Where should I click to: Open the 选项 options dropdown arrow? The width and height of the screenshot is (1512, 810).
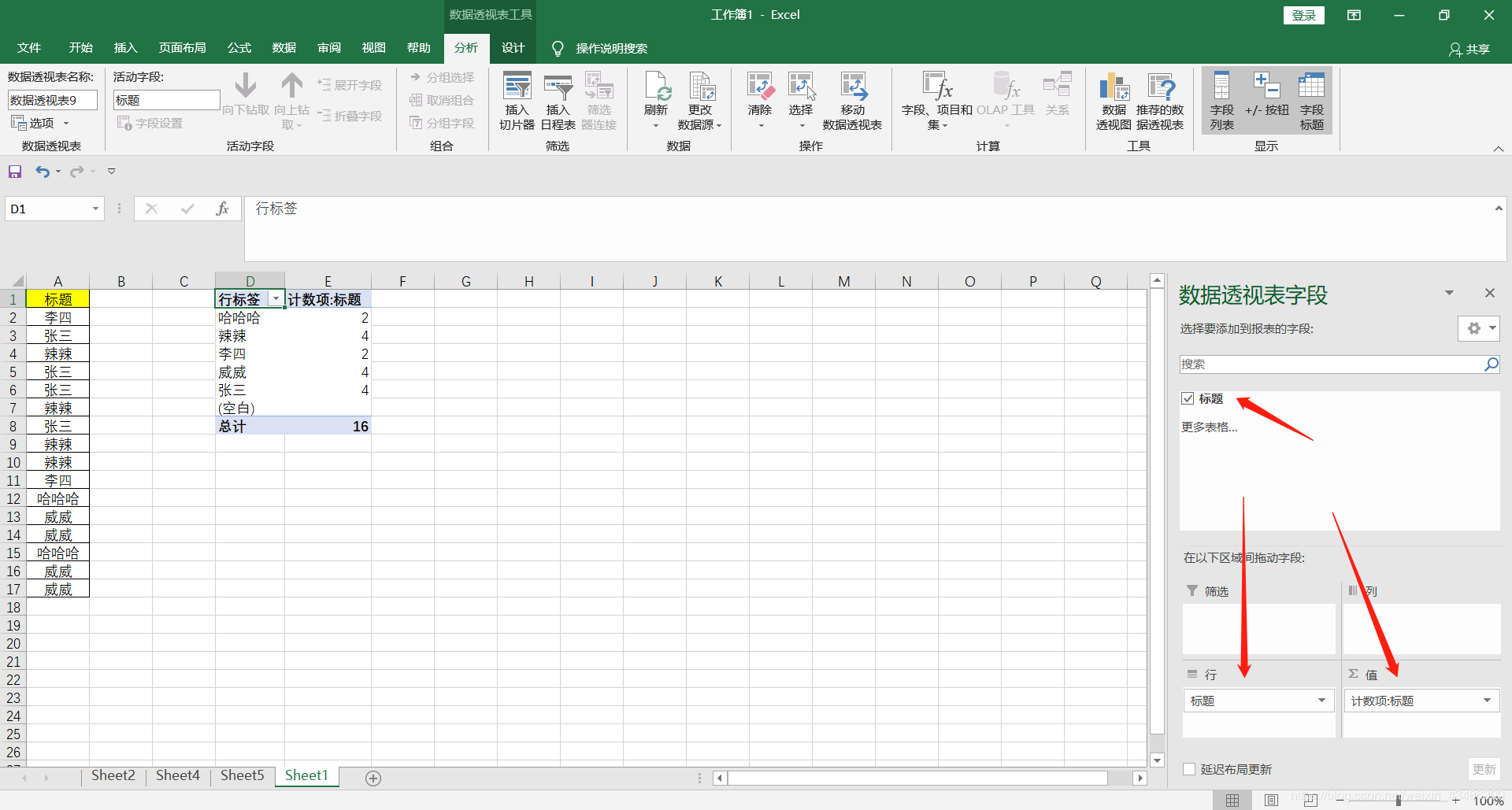[66, 124]
